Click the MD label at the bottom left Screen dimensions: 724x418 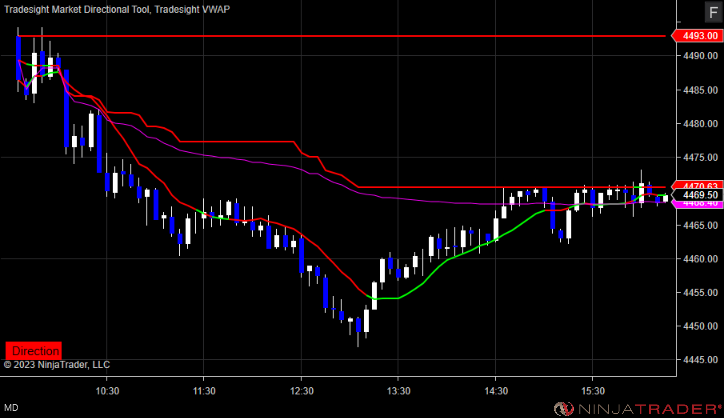11,408
